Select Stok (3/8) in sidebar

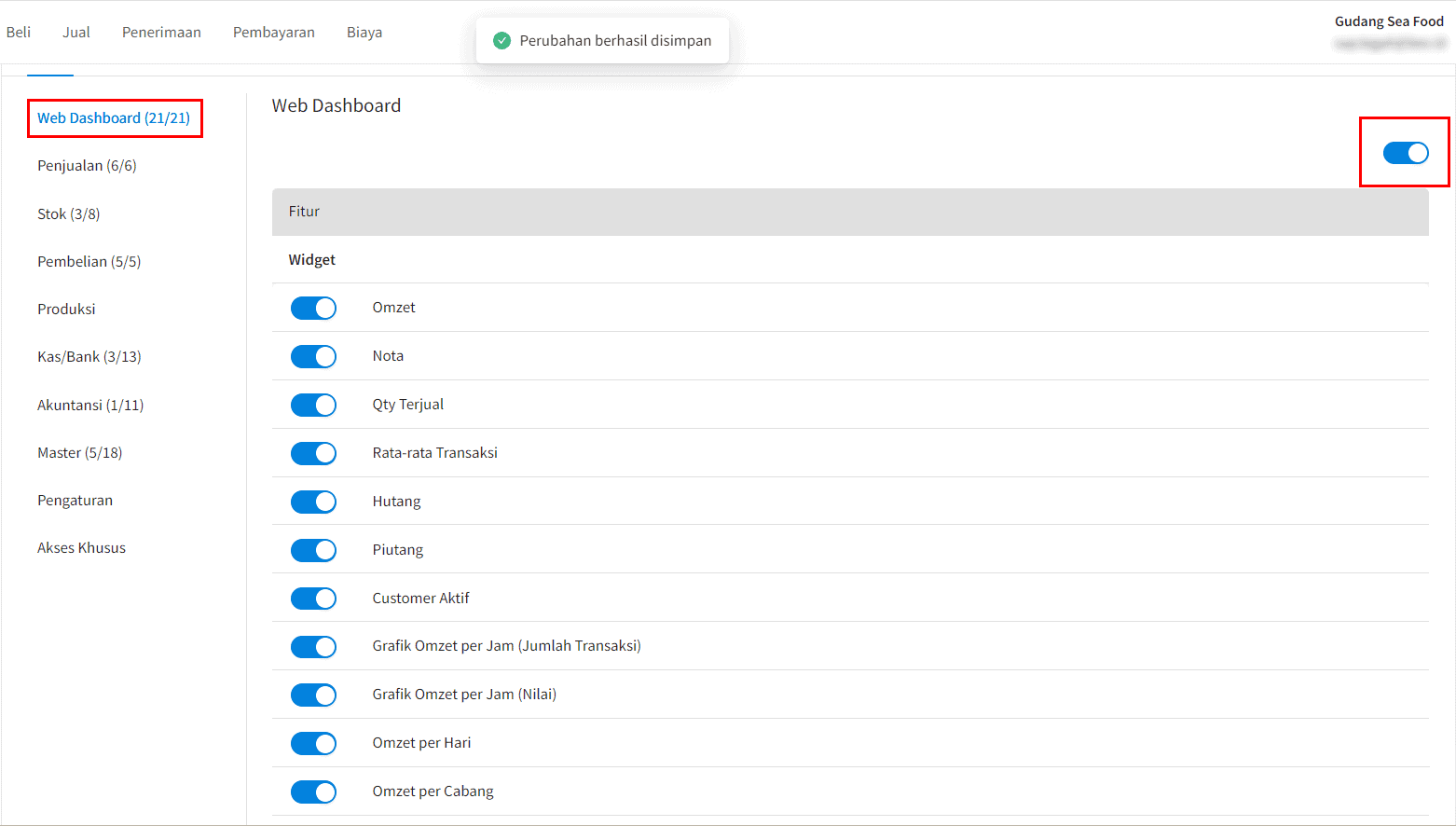pos(68,214)
